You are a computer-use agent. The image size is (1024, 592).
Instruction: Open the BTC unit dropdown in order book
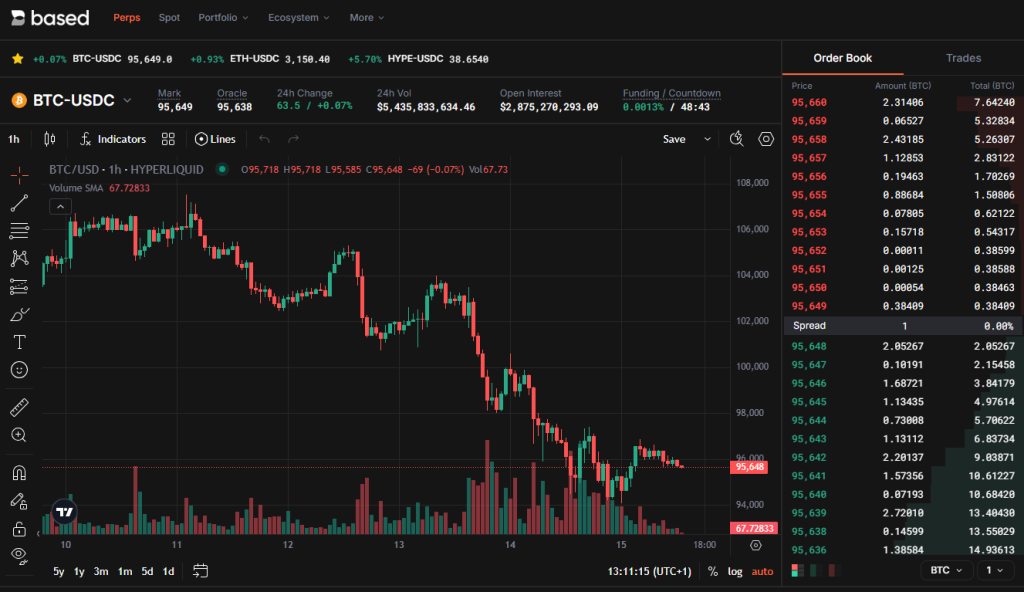946,570
